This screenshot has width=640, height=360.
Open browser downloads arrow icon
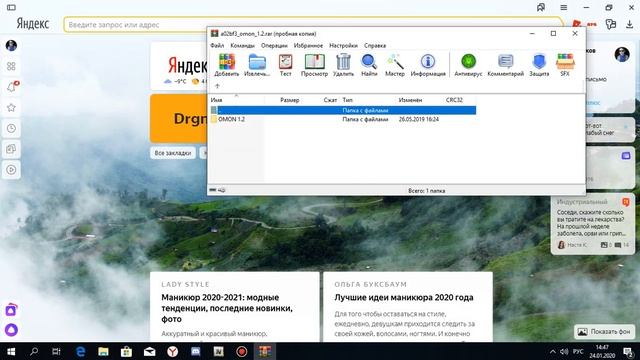(629, 24)
